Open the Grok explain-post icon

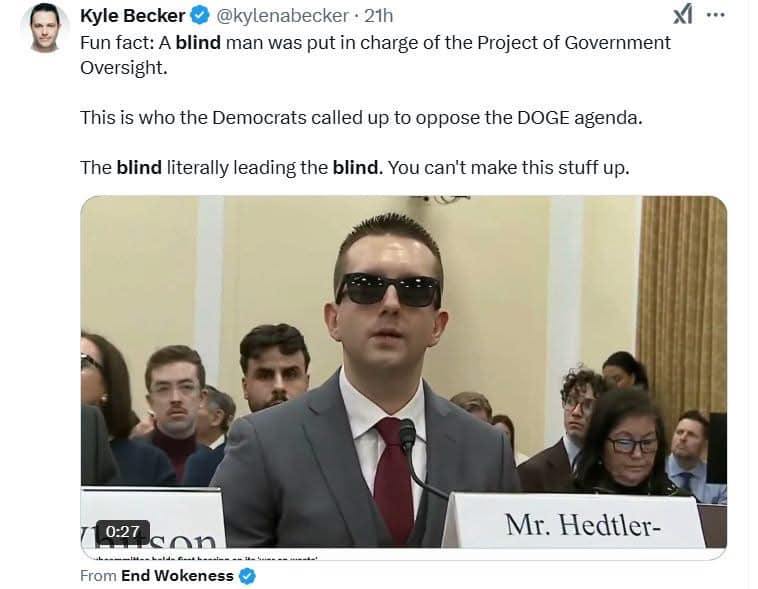coord(683,15)
